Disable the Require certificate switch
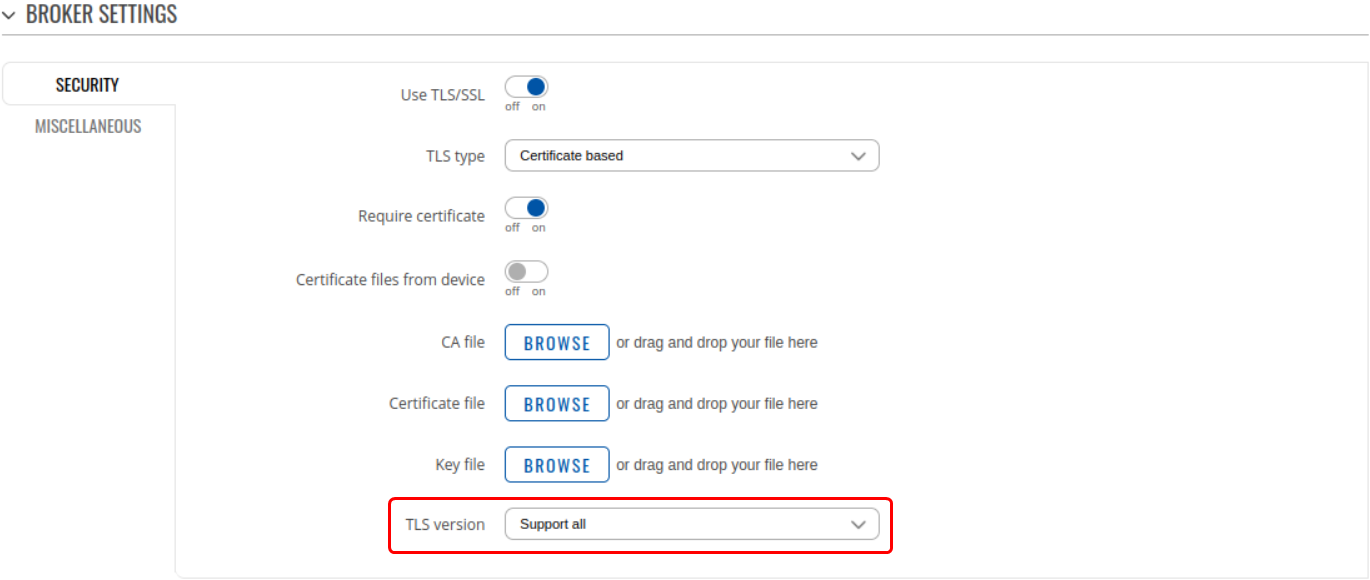Image resolution: width=1370 pixels, height=580 pixels. click(526, 209)
